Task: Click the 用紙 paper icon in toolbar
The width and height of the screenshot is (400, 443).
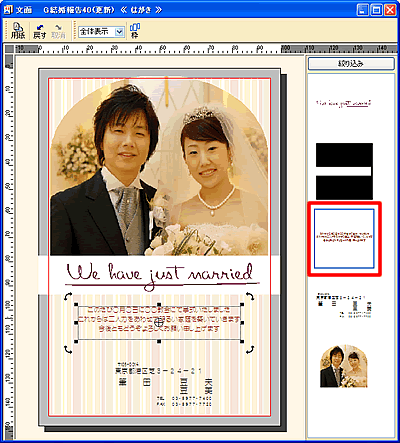Action: [18, 30]
